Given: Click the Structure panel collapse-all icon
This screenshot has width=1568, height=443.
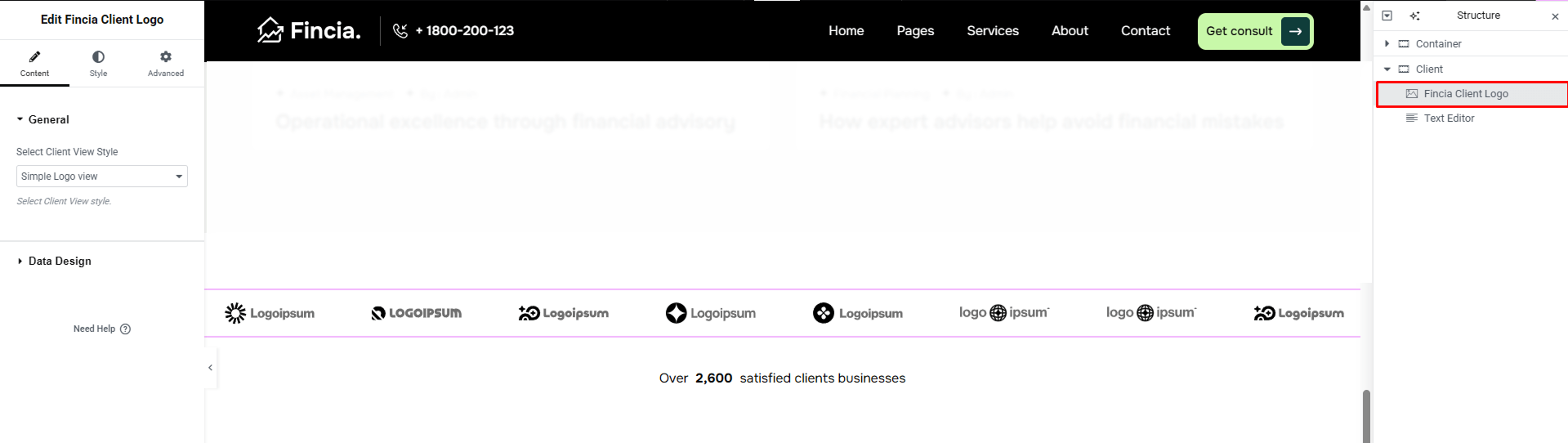Looking at the screenshot, I should click(1387, 16).
